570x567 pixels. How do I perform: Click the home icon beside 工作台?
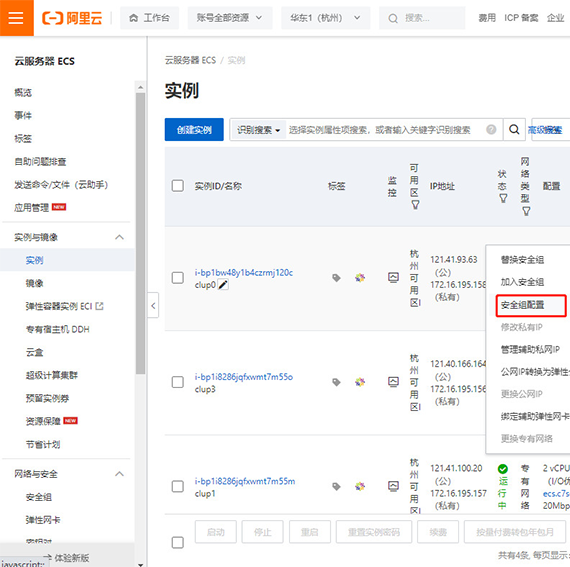[133, 18]
